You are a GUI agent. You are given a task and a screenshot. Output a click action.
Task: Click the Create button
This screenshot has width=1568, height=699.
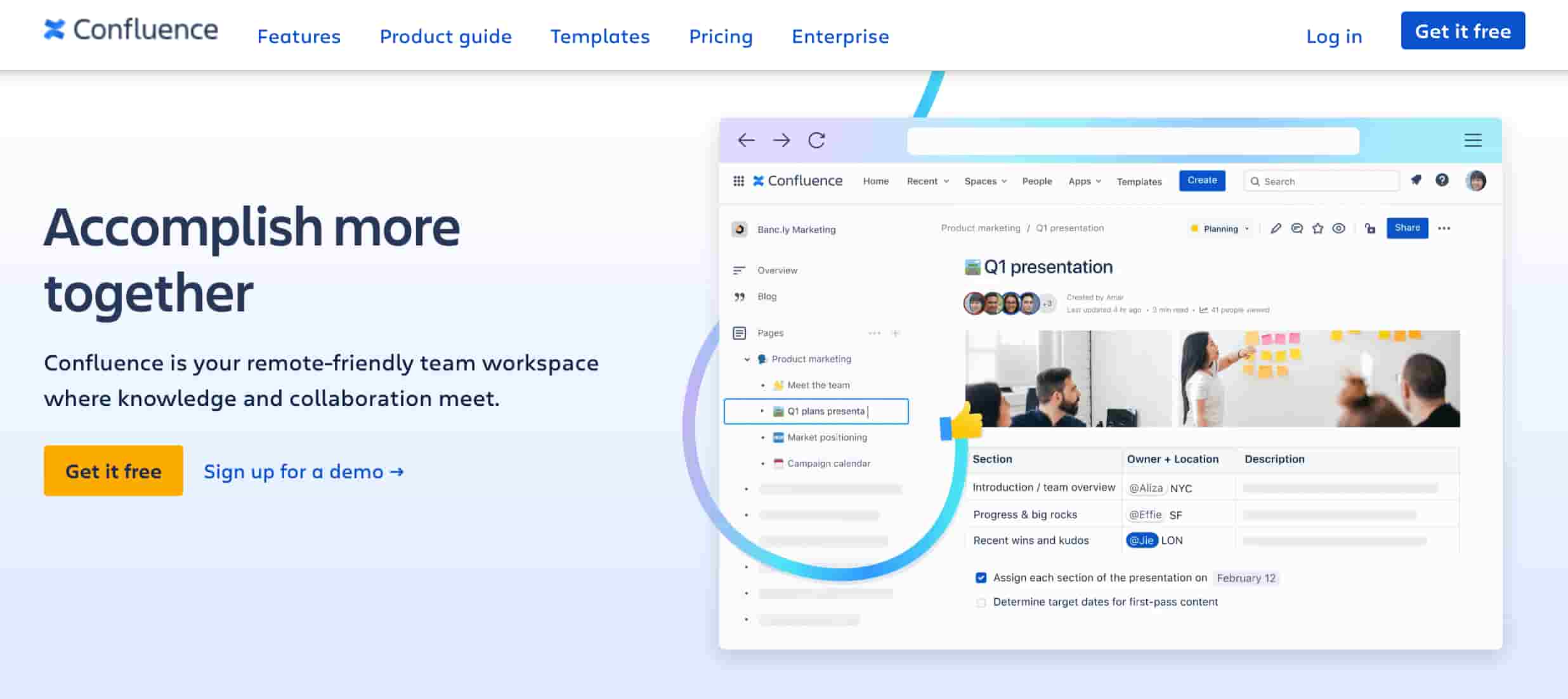click(x=1202, y=181)
